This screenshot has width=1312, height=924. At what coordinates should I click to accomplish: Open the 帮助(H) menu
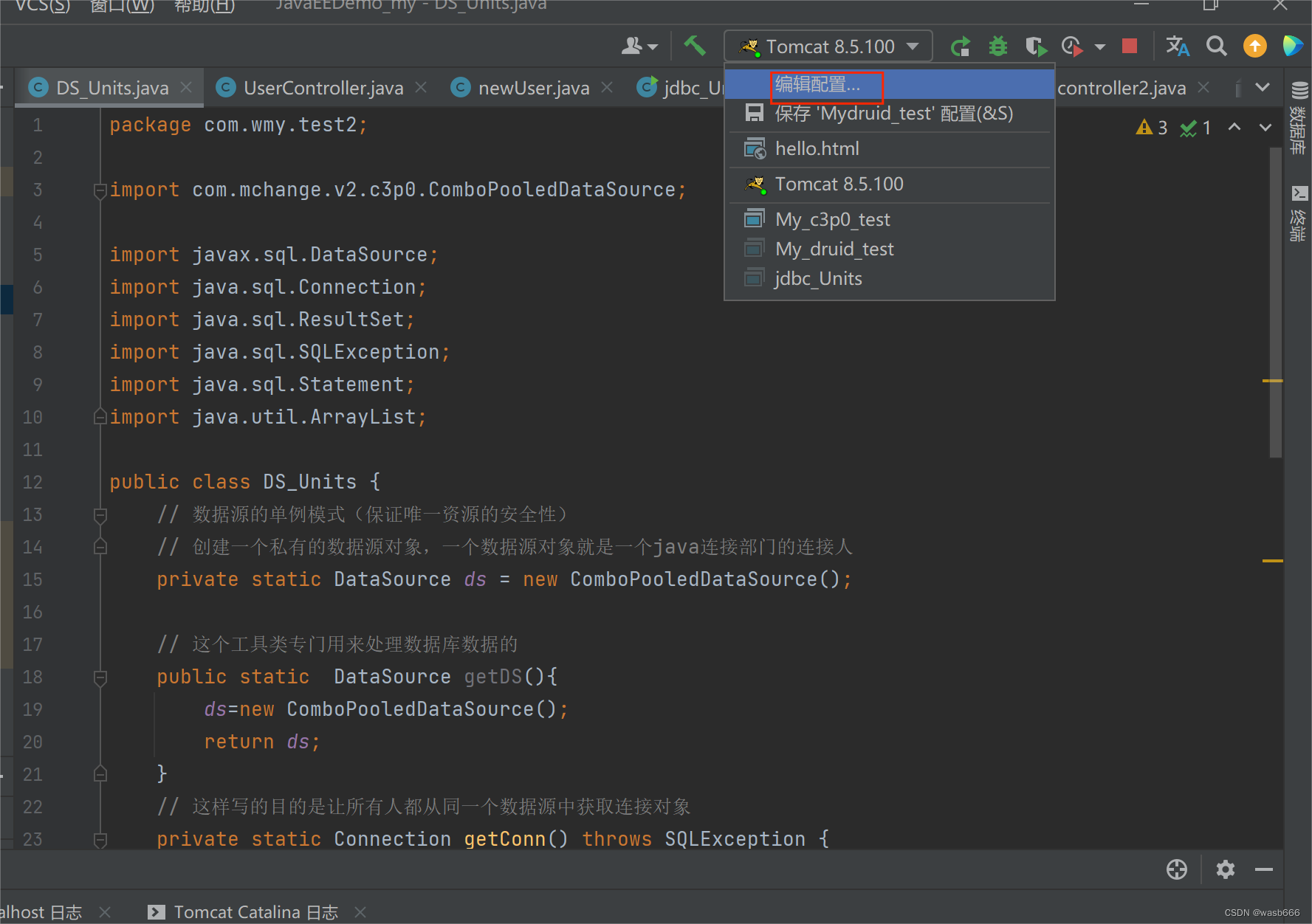[x=205, y=4]
